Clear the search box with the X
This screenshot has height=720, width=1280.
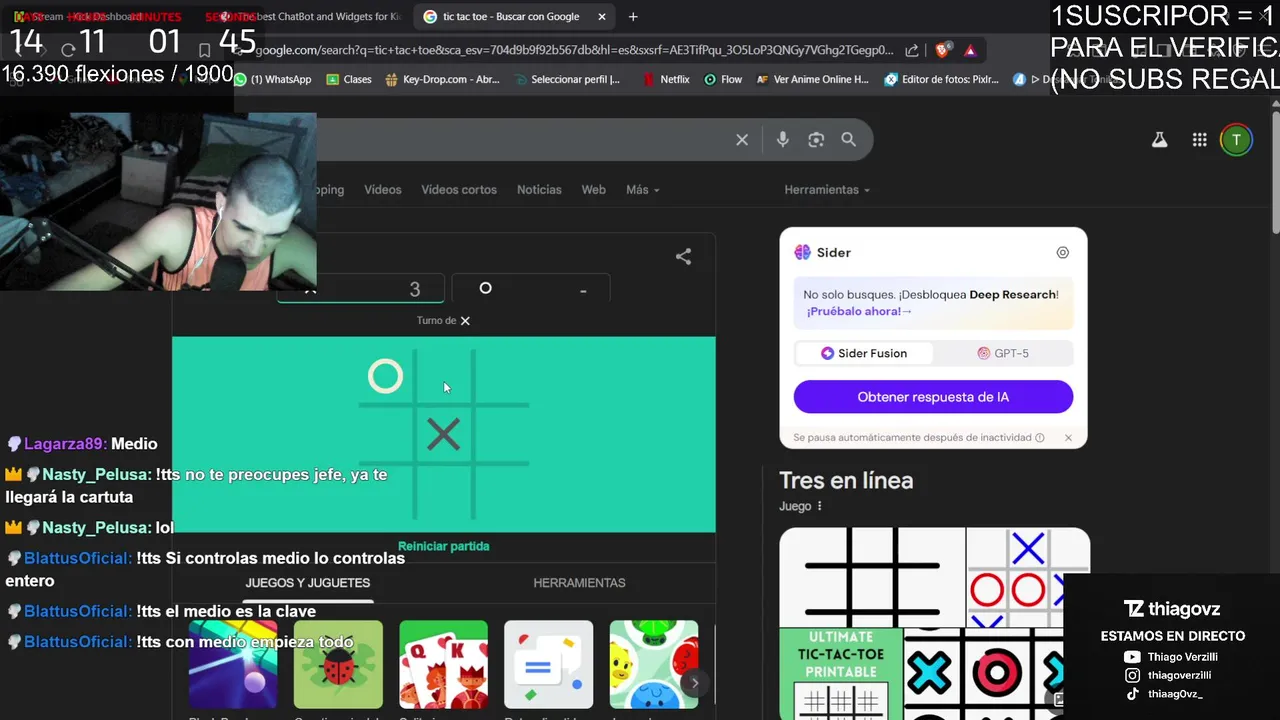coord(742,140)
